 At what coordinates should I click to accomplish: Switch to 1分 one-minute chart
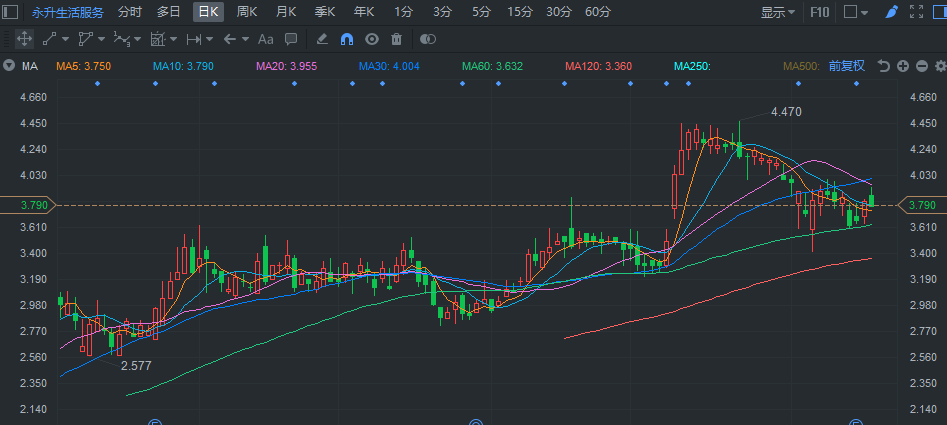click(403, 11)
